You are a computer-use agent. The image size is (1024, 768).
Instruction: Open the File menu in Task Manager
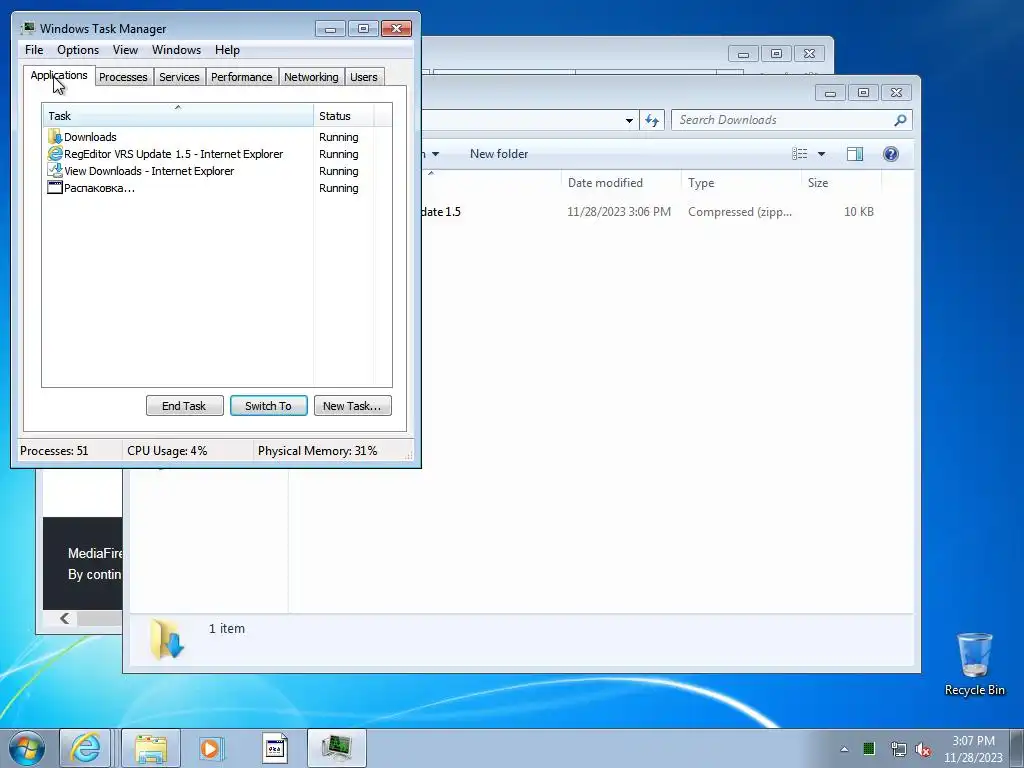34,50
